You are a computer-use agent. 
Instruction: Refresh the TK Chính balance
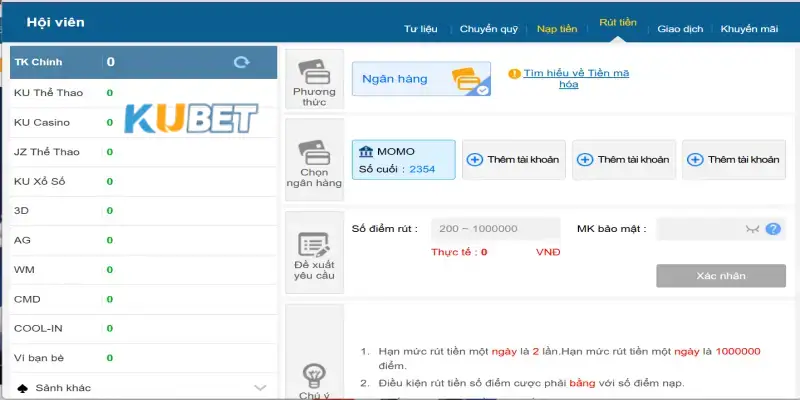coord(241,62)
